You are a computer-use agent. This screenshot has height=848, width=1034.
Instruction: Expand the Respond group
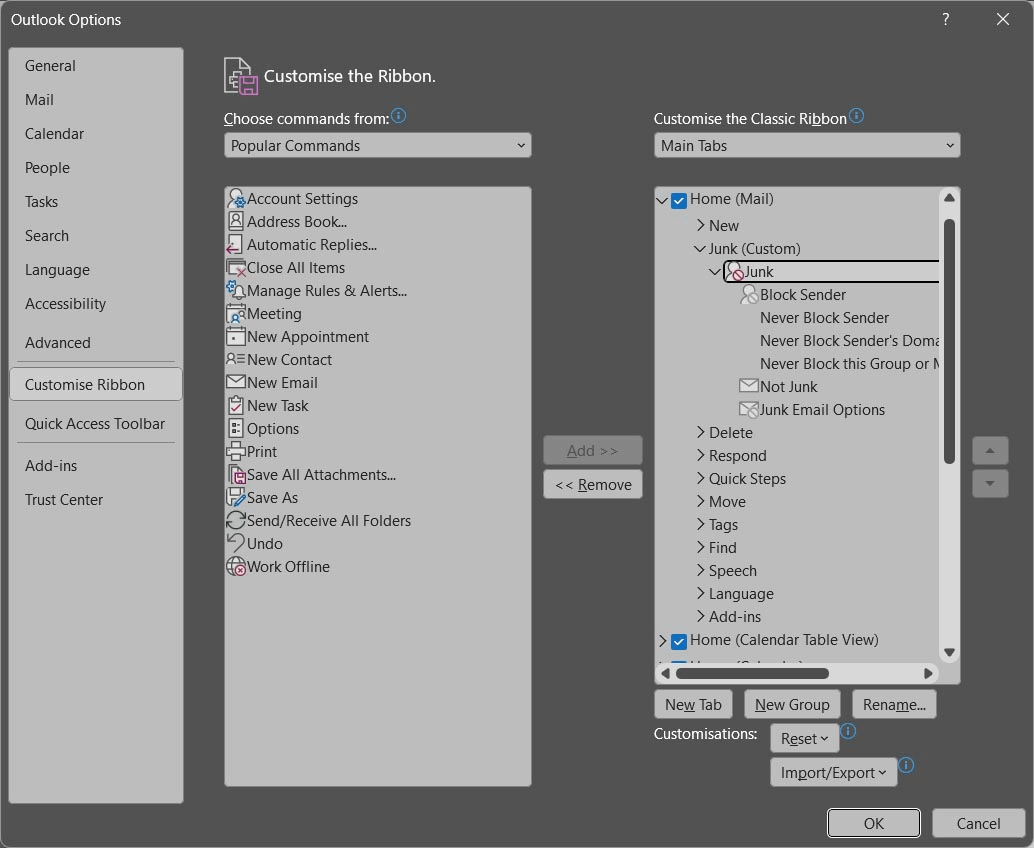700,455
